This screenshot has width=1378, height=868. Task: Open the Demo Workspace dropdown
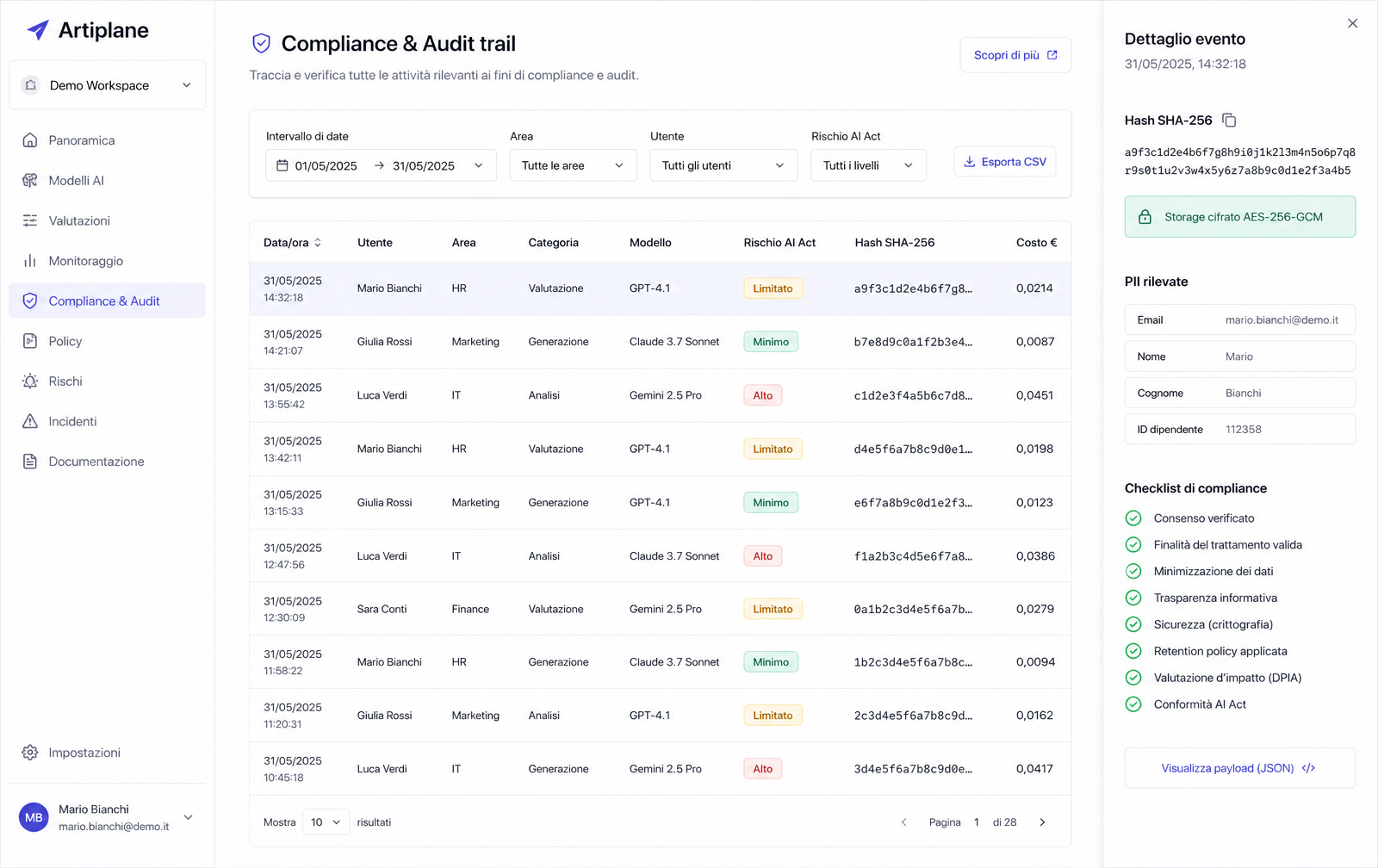(x=108, y=85)
